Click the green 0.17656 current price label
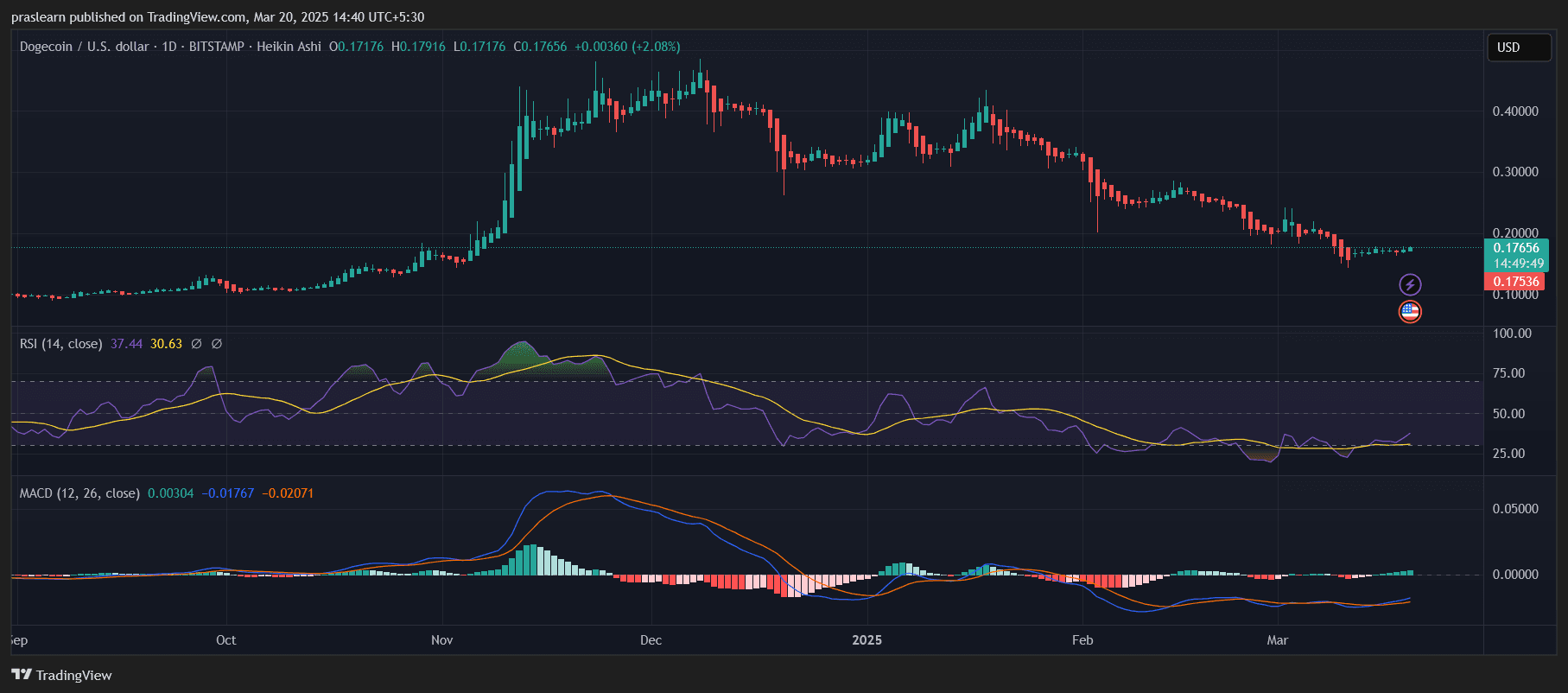Image resolution: width=1568 pixels, height=693 pixels. click(1518, 248)
